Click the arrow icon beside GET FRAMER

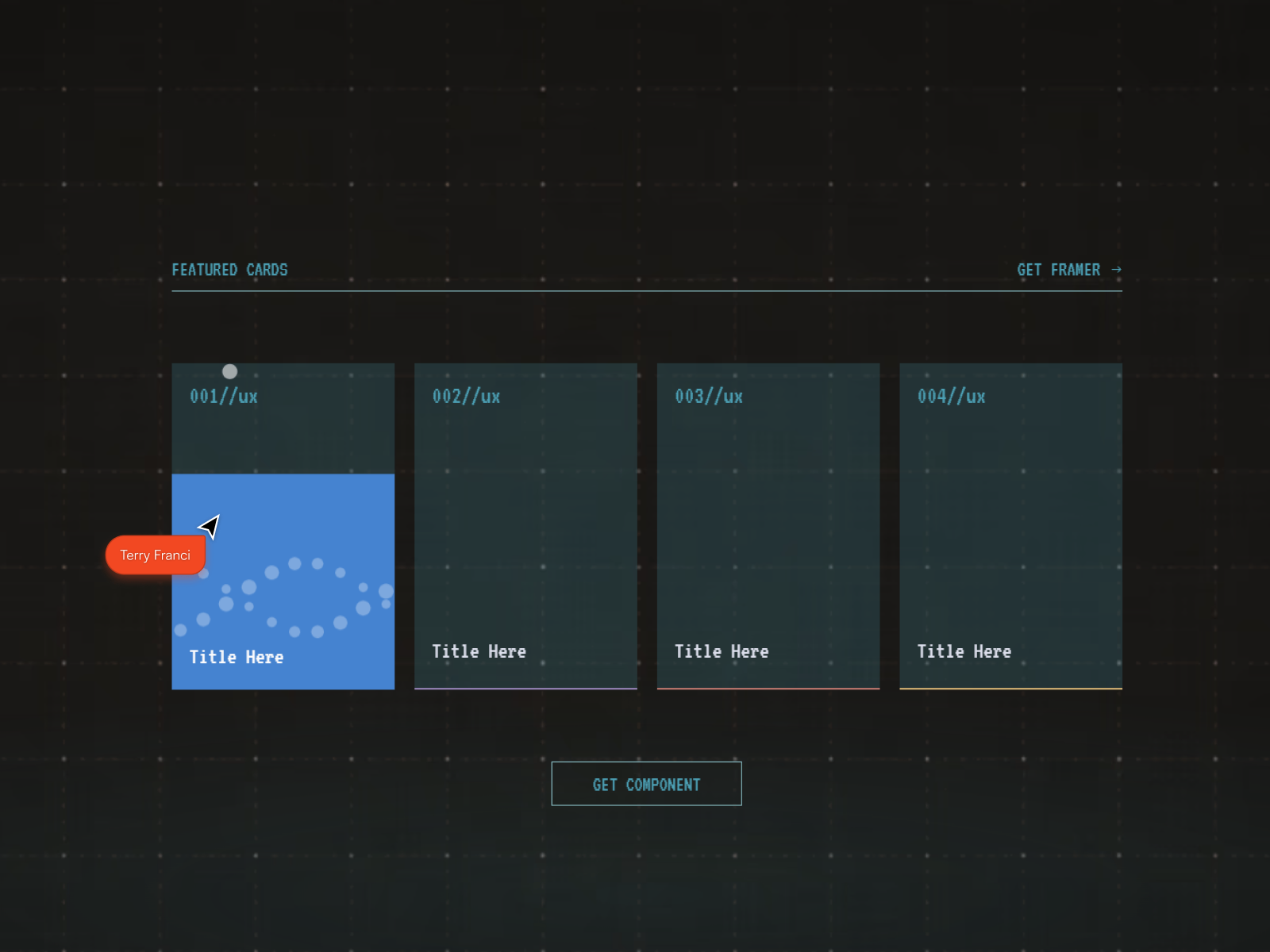tap(1116, 270)
